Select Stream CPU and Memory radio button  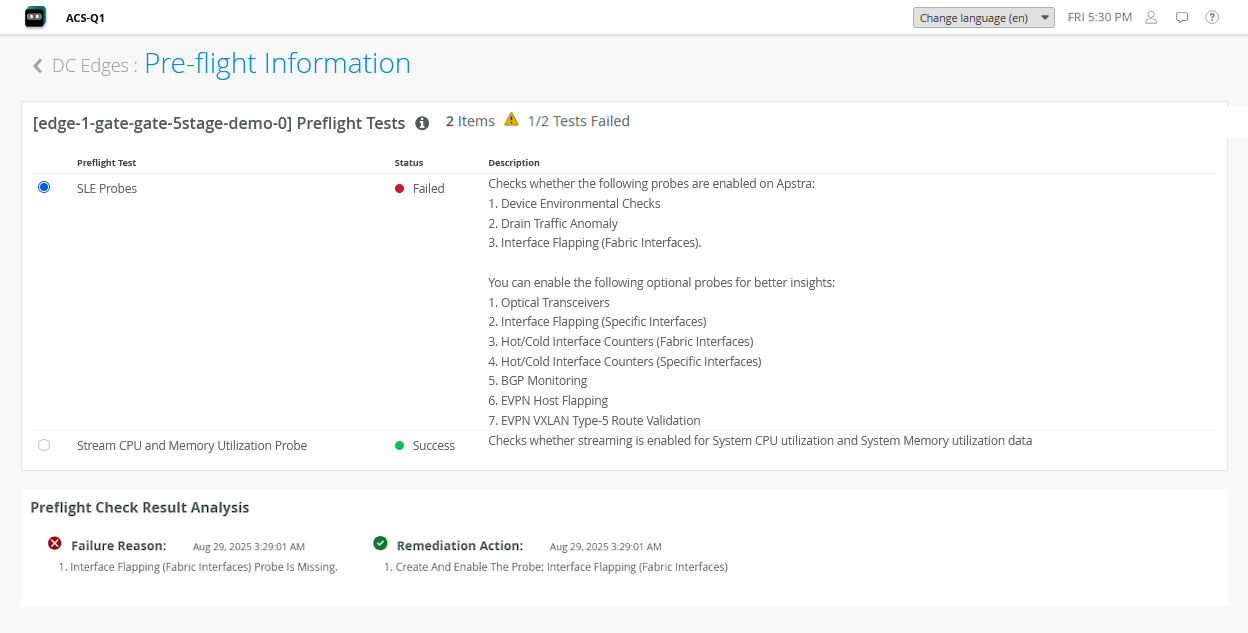pyautogui.click(x=44, y=445)
